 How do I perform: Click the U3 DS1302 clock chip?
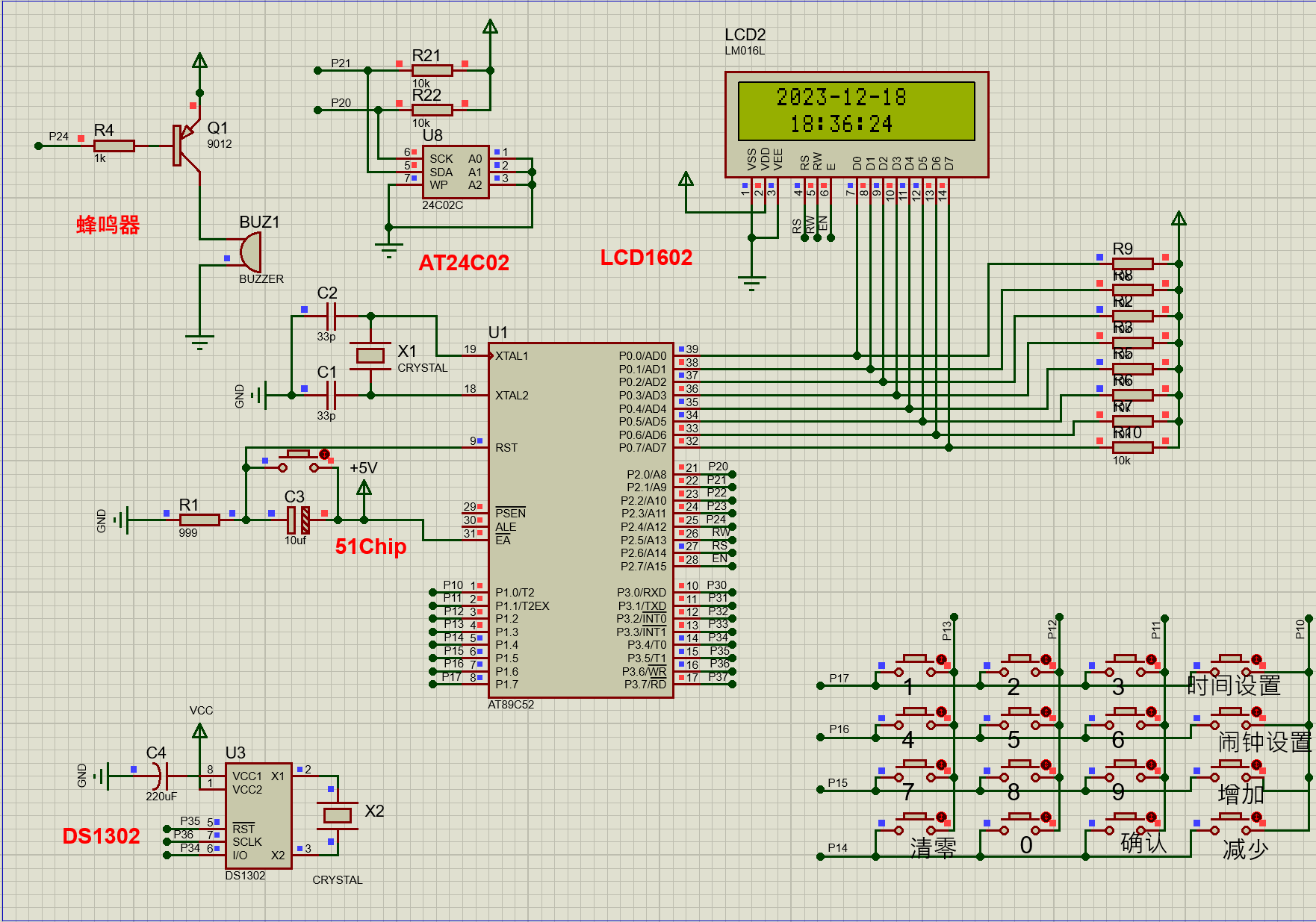258,815
